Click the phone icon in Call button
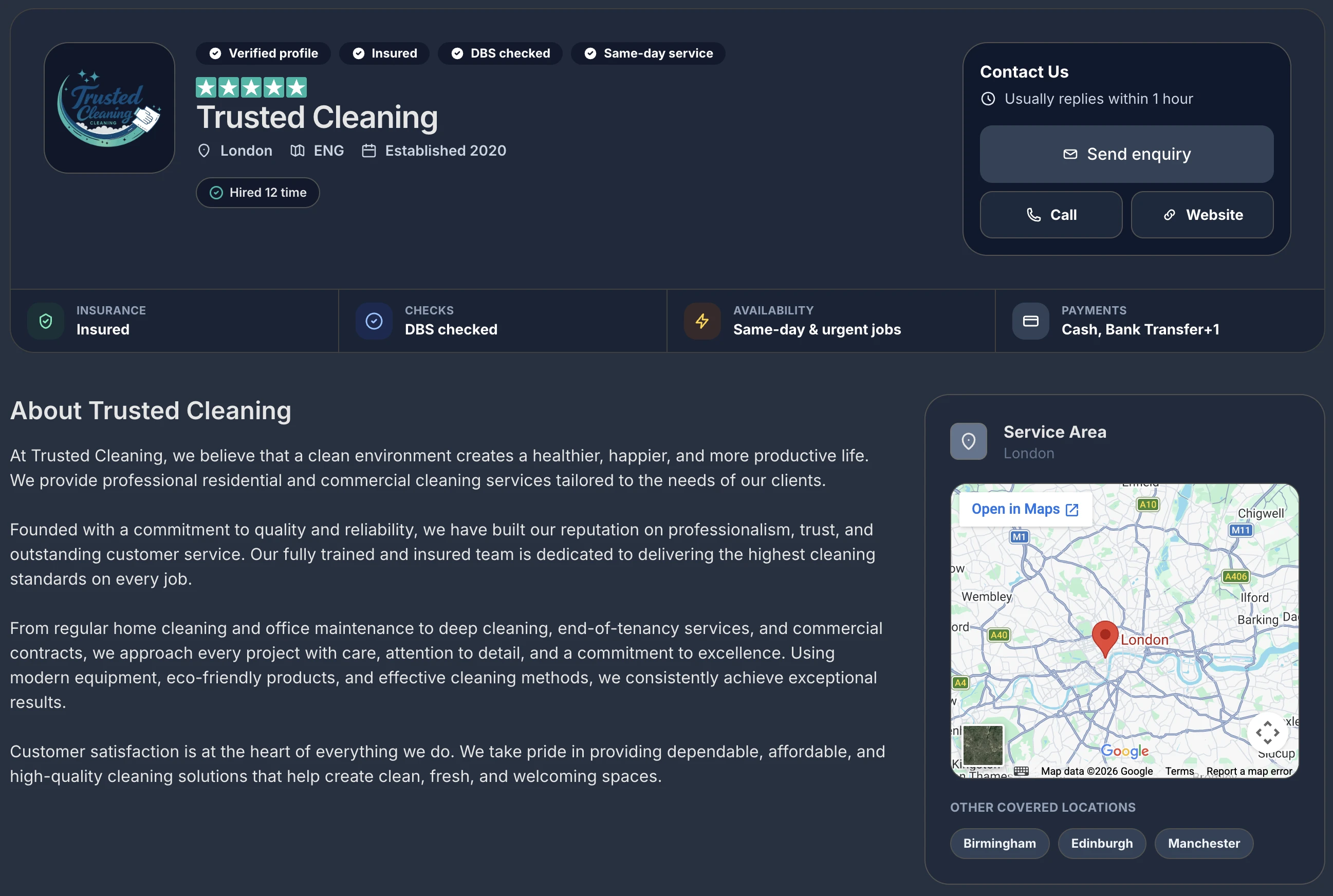This screenshot has height=896, width=1333. point(1033,215)
